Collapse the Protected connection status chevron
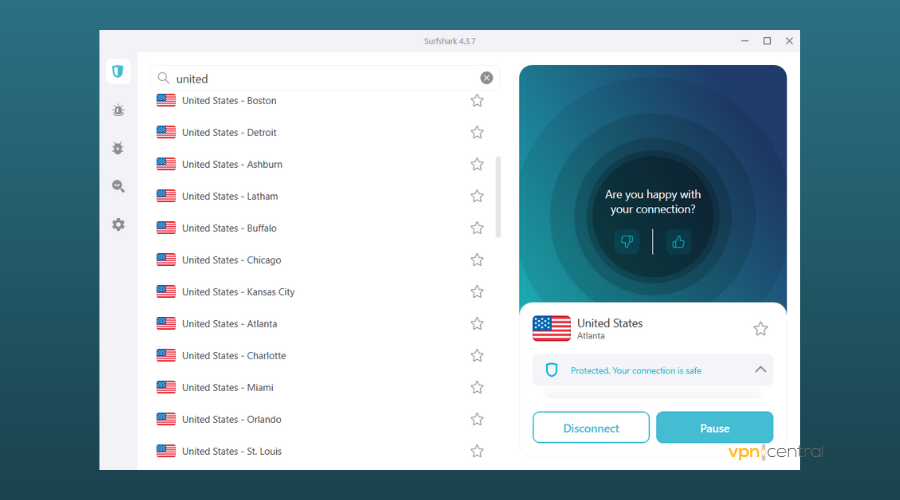This screenshot has height=500, width=900. click(761, 370)
